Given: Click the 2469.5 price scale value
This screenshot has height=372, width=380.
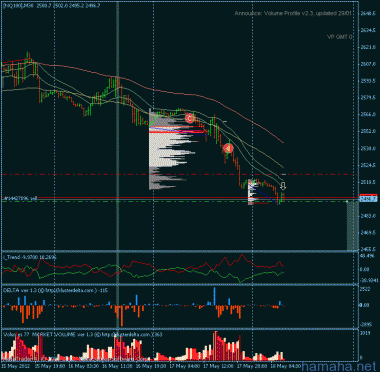Looking at the screenshot, I should (x=369, y=232).
